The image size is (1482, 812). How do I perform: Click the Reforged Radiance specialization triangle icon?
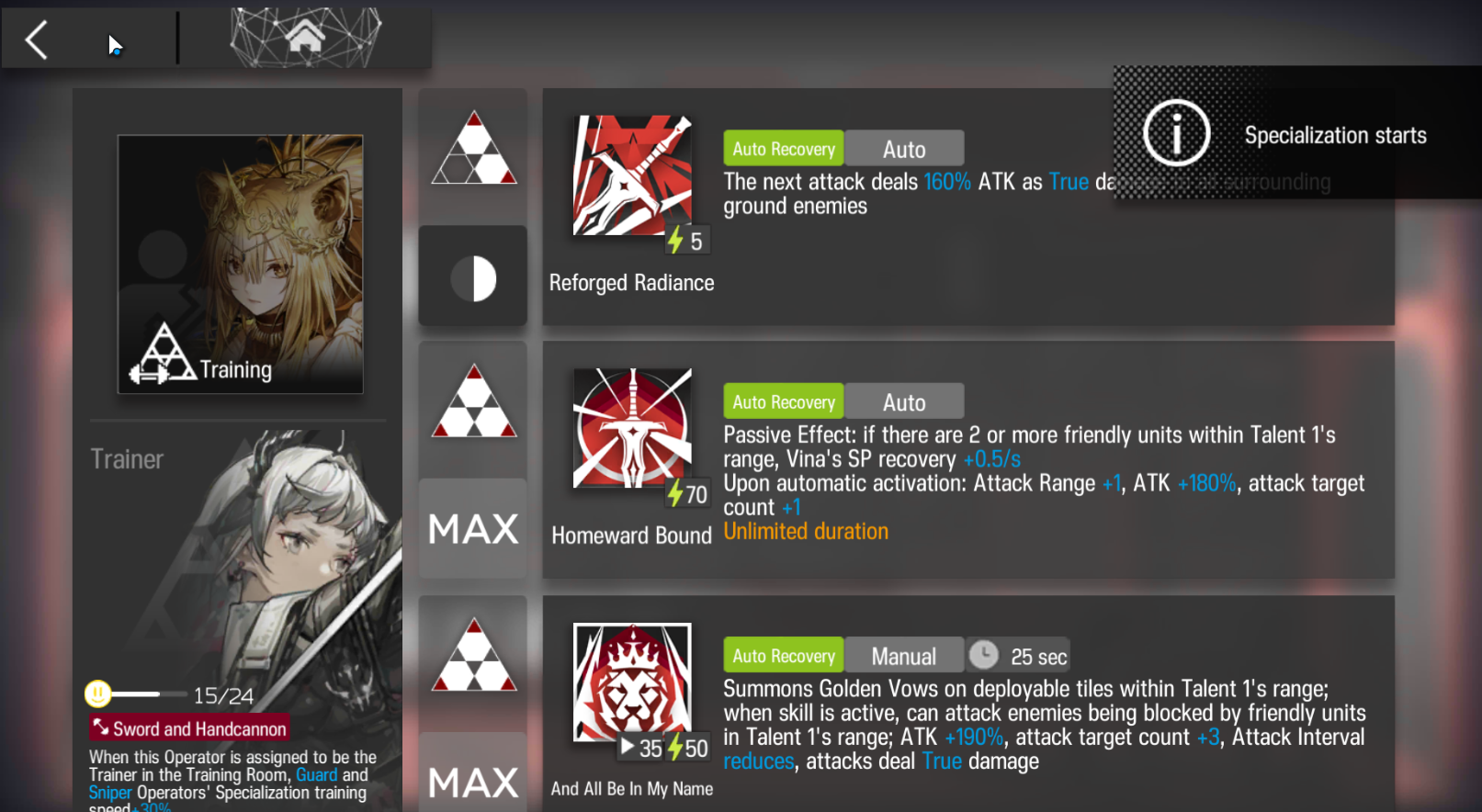pos(474,148)
